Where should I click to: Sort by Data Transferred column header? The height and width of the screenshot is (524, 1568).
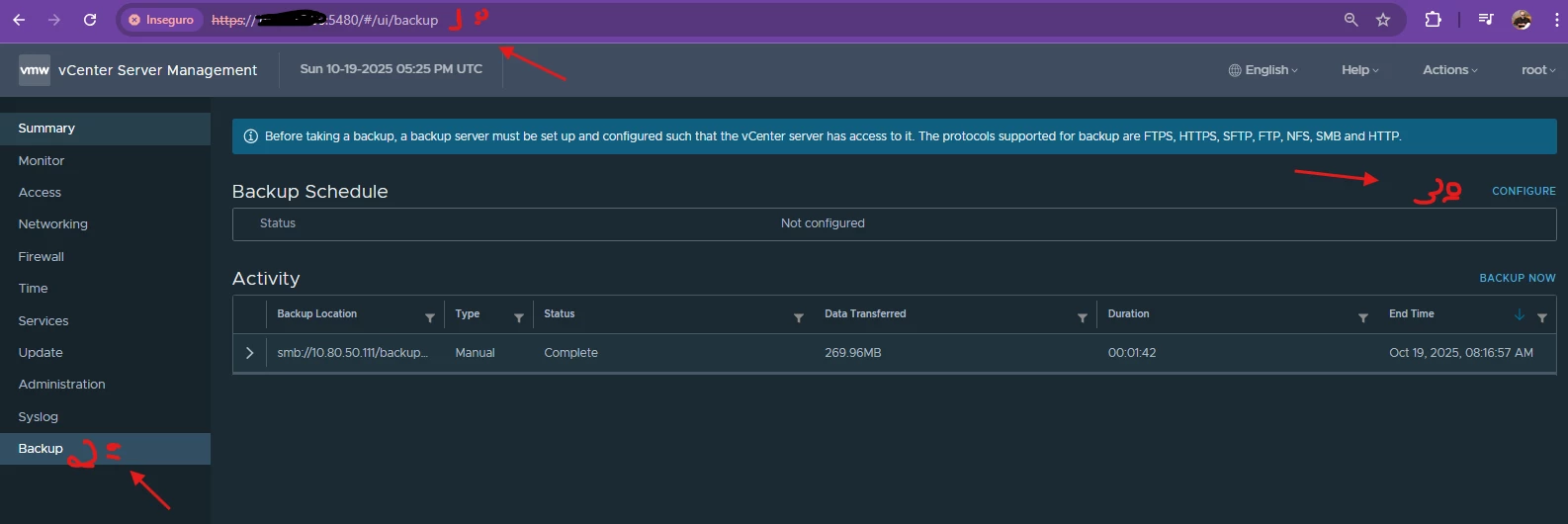click(865, 313)
